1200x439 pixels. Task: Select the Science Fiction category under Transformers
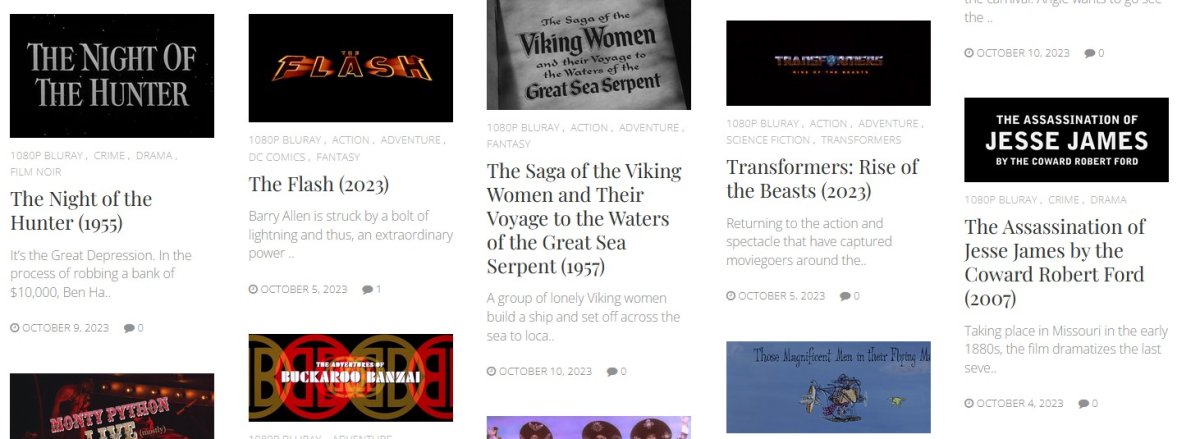click(768, 140)
